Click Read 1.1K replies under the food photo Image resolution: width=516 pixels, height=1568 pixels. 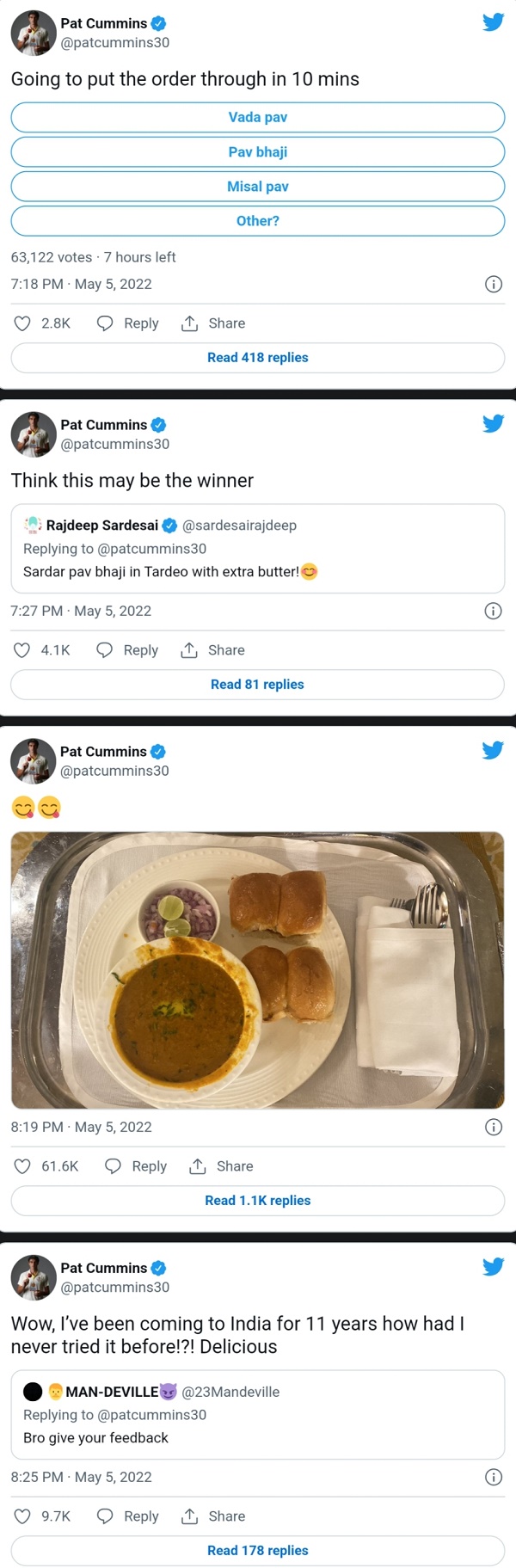click(x=257, y=1200)
